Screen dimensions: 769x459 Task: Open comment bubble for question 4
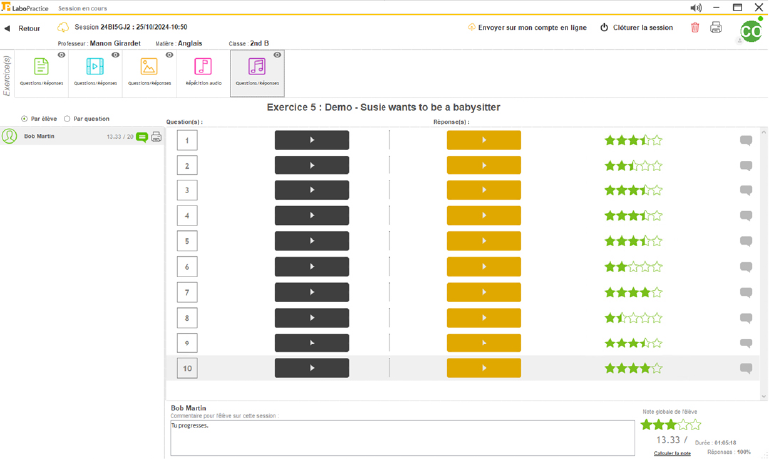point(746,216)
